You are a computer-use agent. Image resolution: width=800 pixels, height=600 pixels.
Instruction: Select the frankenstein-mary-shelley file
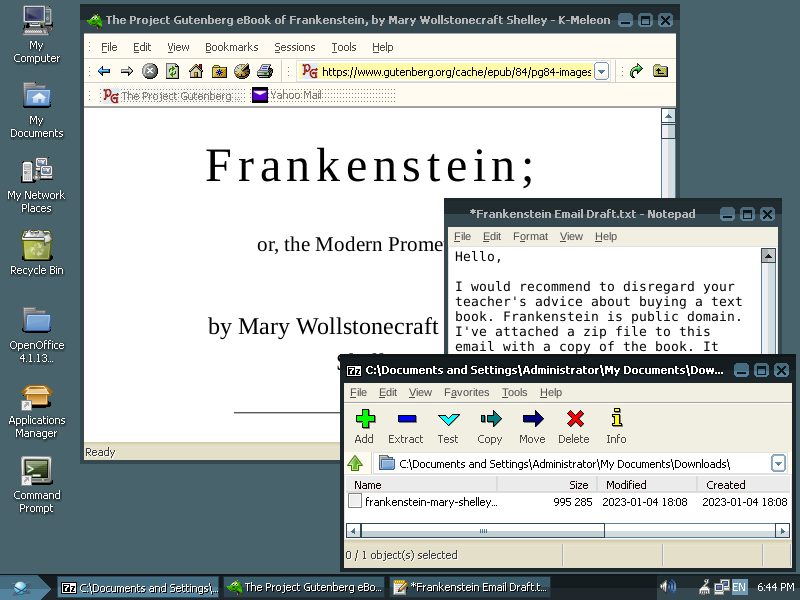(x=430, y=502)
